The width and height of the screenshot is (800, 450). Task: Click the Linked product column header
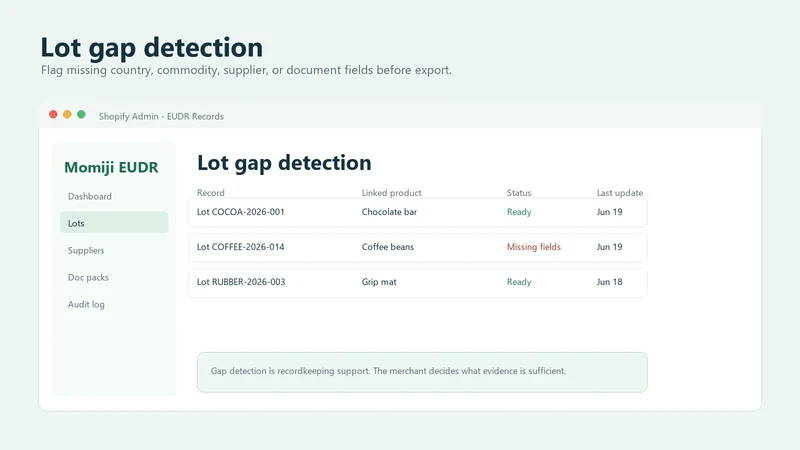pyautogui.click(x=391, y=193)
